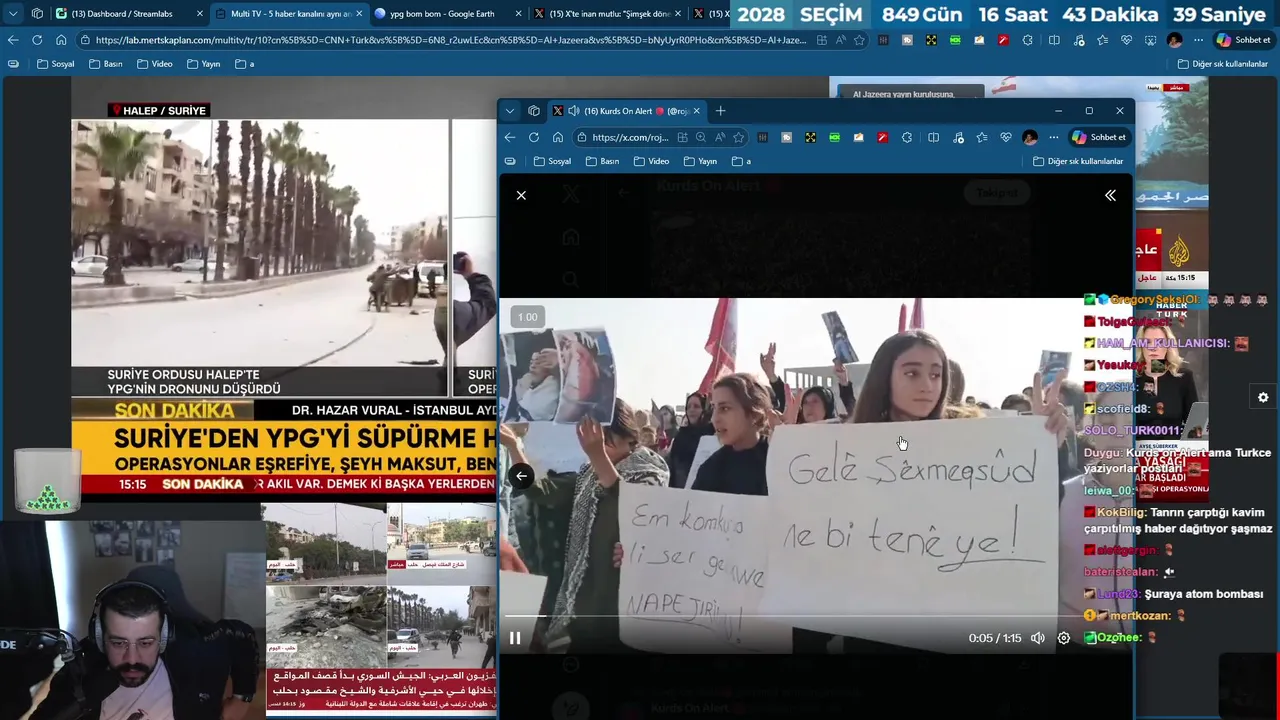This screenshot has width=1280, height=720.
Task: Click the previous media arrow in X viewer
Action: tap(521, 476)
